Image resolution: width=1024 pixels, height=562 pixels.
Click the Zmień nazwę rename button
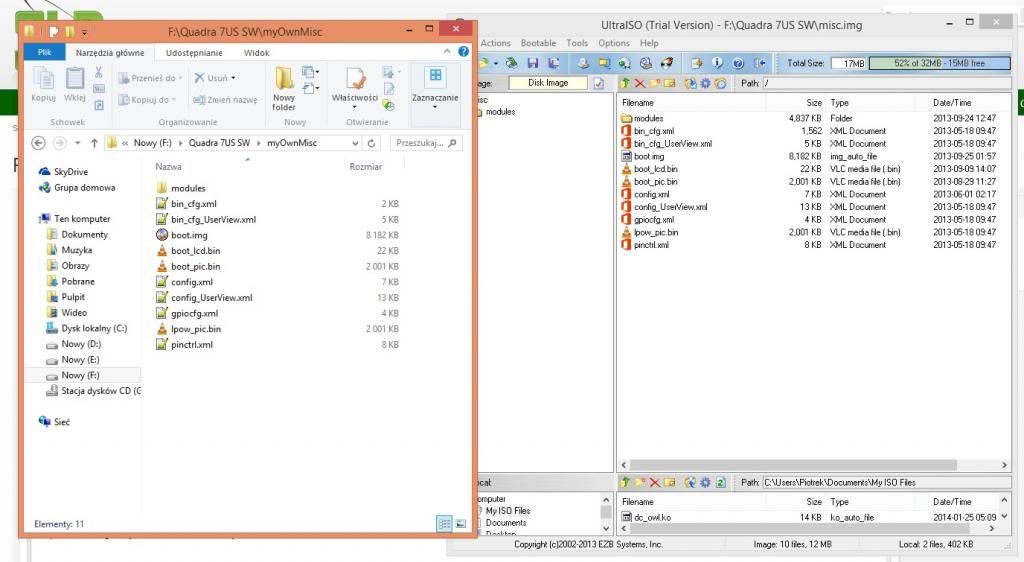coord(225,100)
